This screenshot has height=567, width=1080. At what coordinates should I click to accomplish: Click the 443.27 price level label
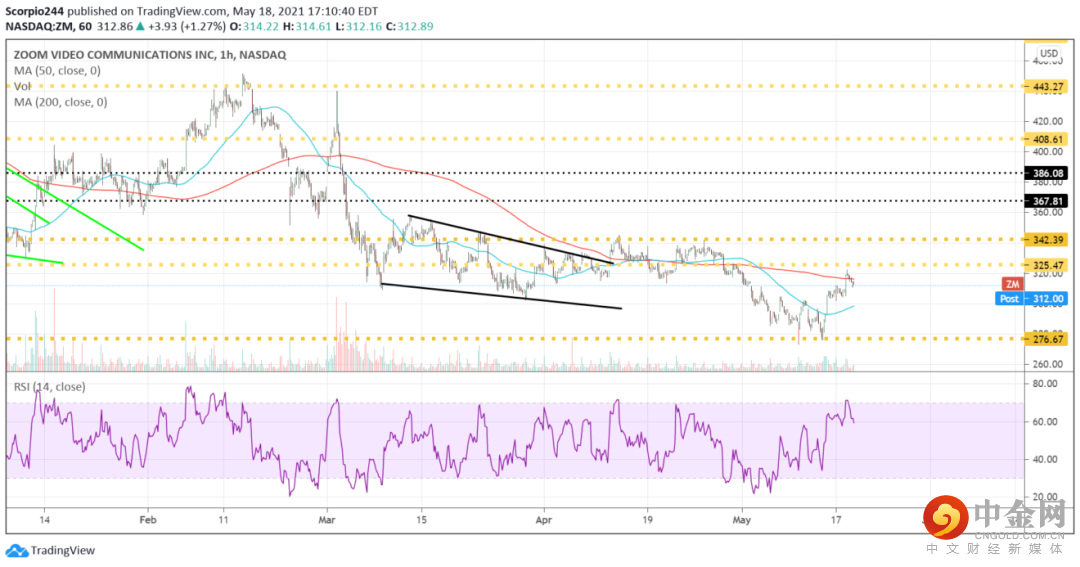pos(1048,87)
